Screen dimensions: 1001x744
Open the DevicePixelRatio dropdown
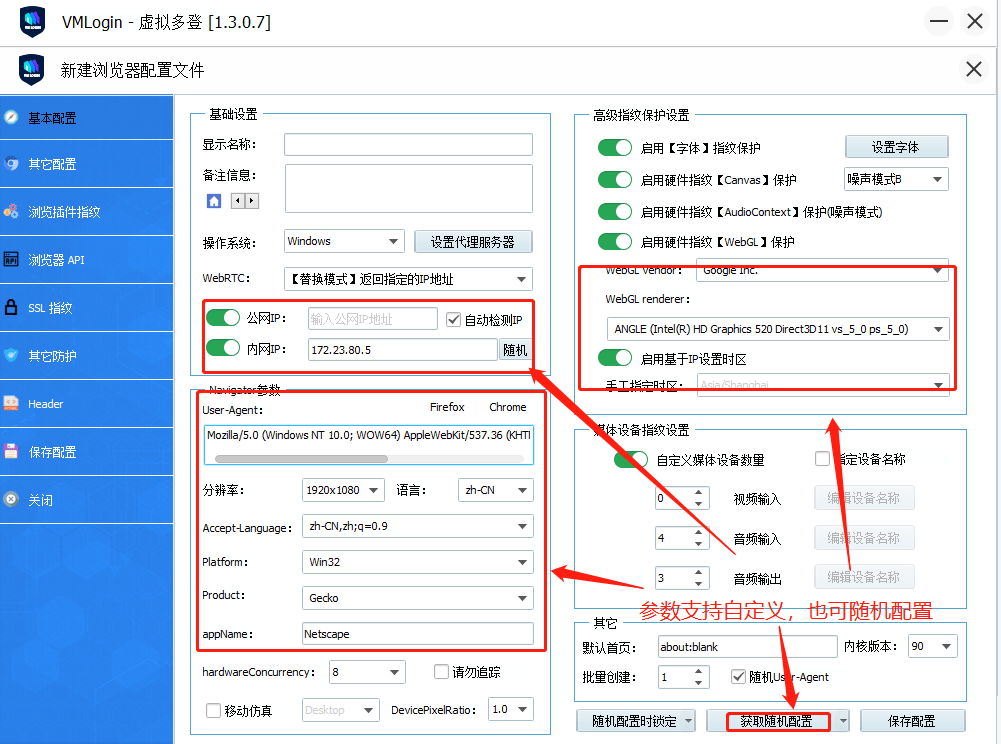pyautogui.click(x=511, y=709)
